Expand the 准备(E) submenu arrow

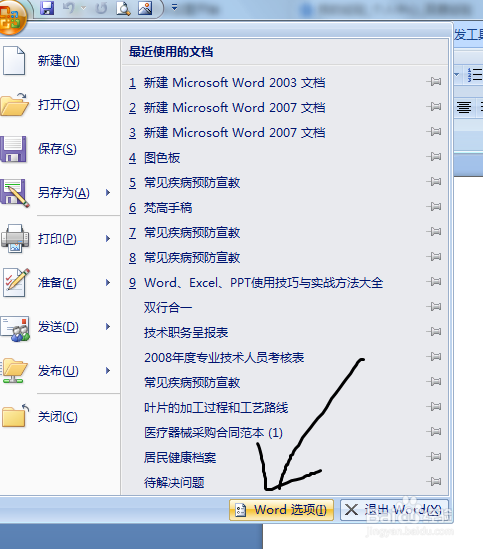click(108, 283)
